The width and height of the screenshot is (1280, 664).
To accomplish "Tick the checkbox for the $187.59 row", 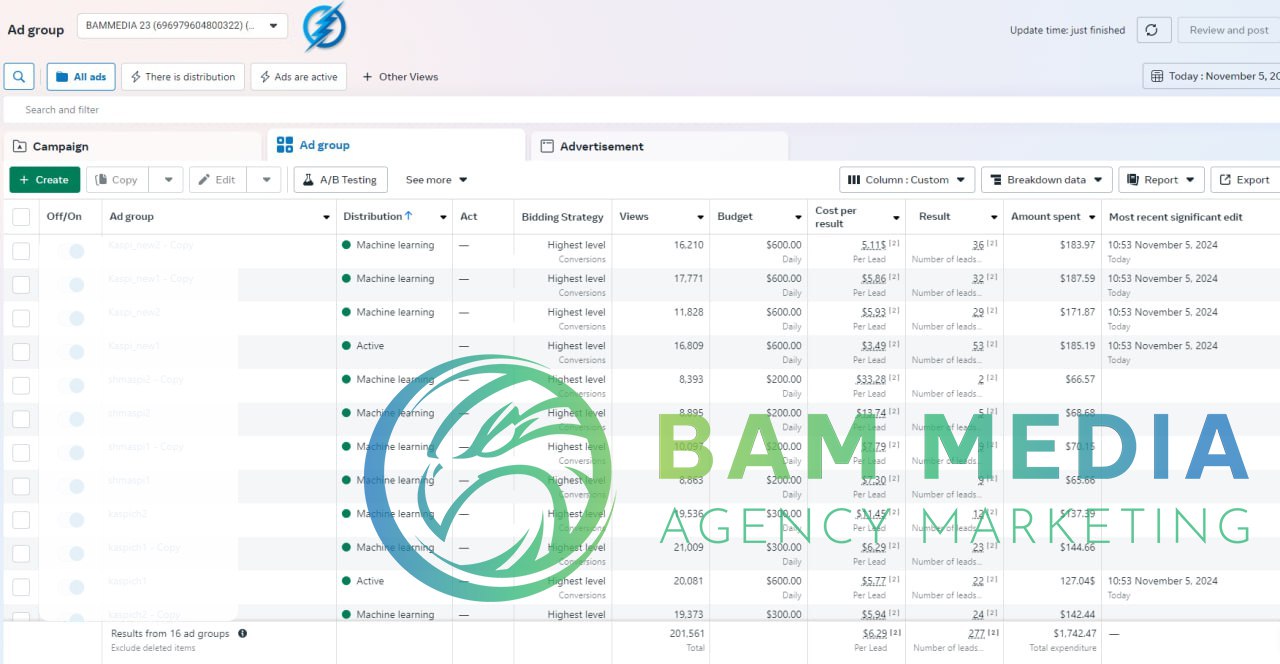I will coord(21,284).
